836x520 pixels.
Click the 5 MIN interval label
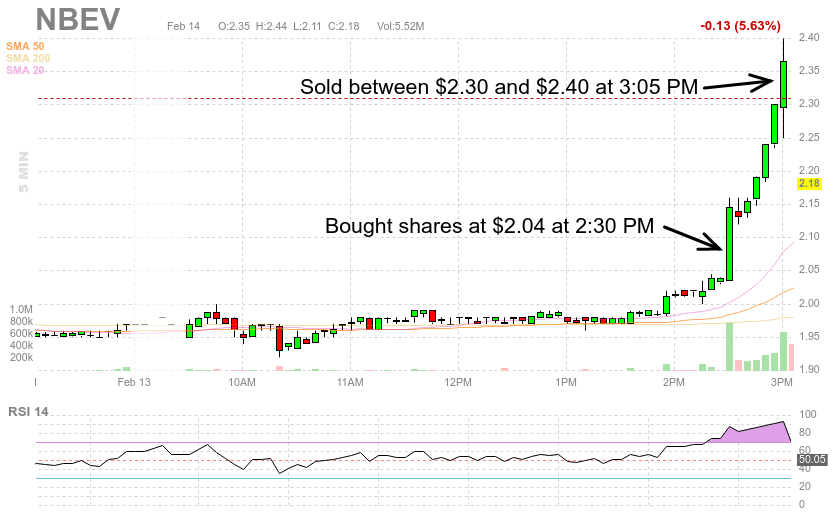(x=23, y=172)
